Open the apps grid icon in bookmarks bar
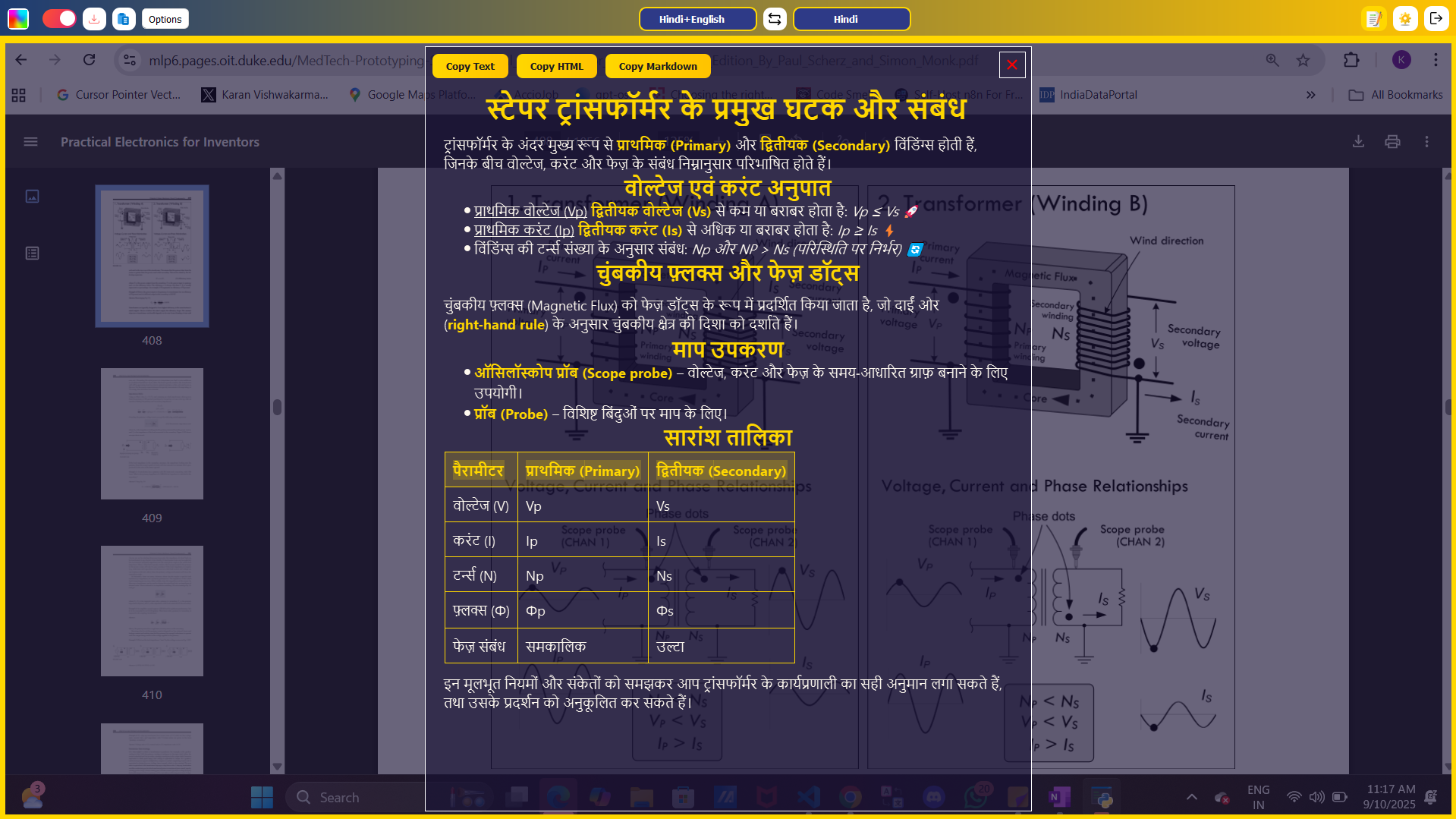The width and height of the screenshot is (1456, 819). (19, 95)
